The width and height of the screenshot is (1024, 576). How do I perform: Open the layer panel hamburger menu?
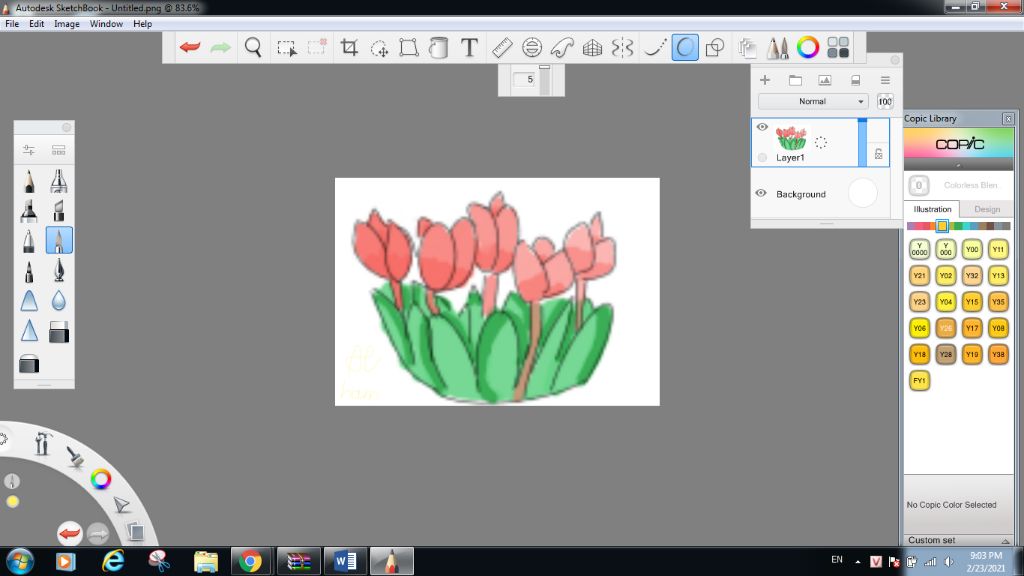(x=885, y=80)
